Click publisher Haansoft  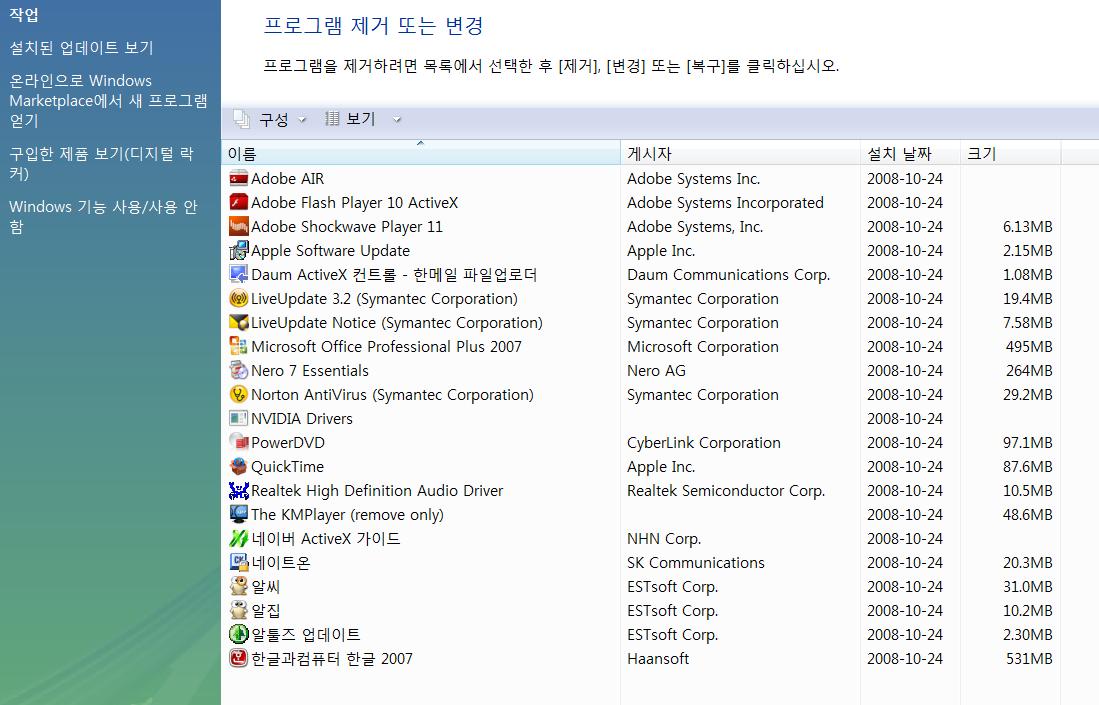pyautogui.click(x=658, y=658)
